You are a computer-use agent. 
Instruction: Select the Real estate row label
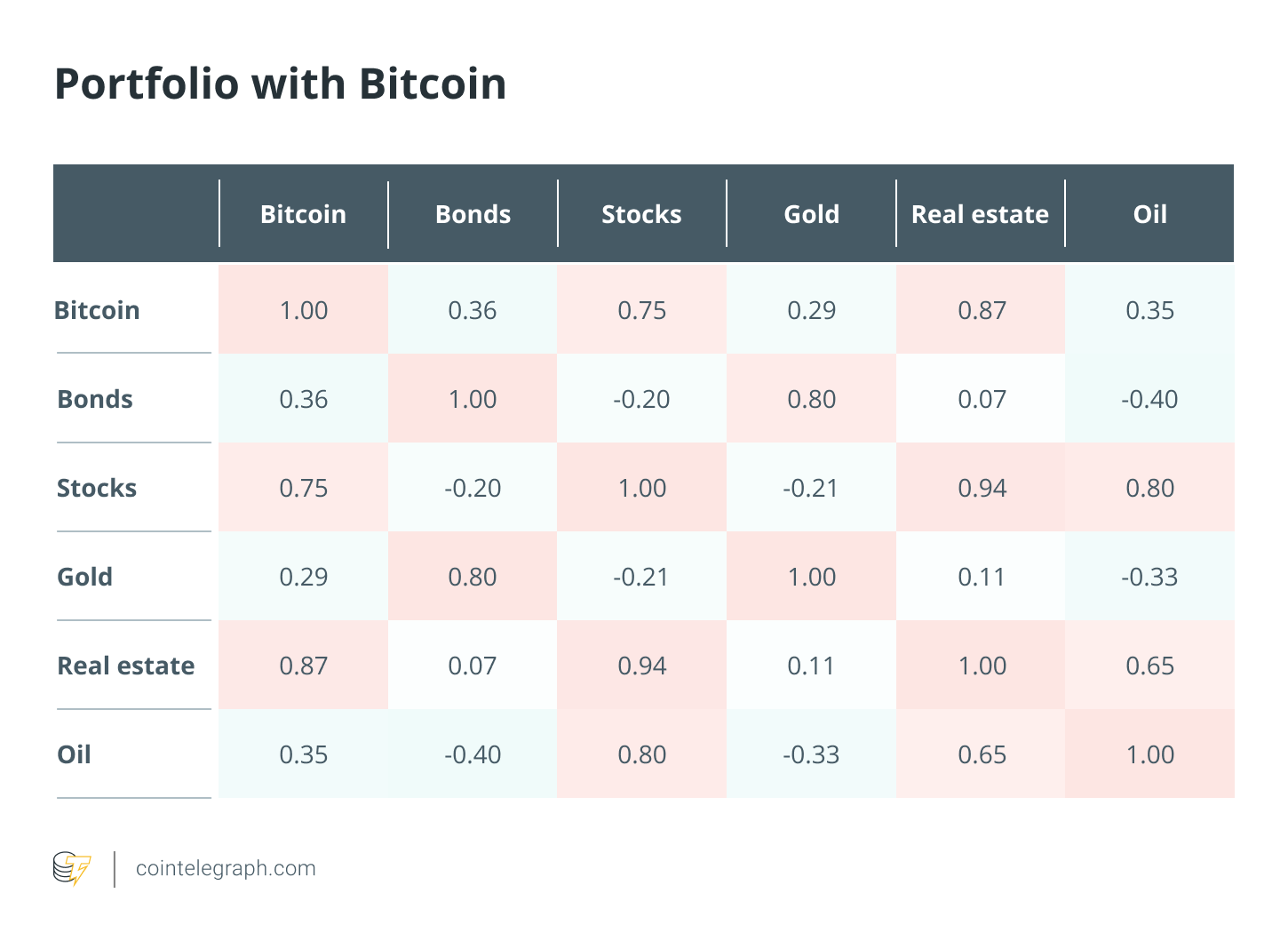point(126,666)
